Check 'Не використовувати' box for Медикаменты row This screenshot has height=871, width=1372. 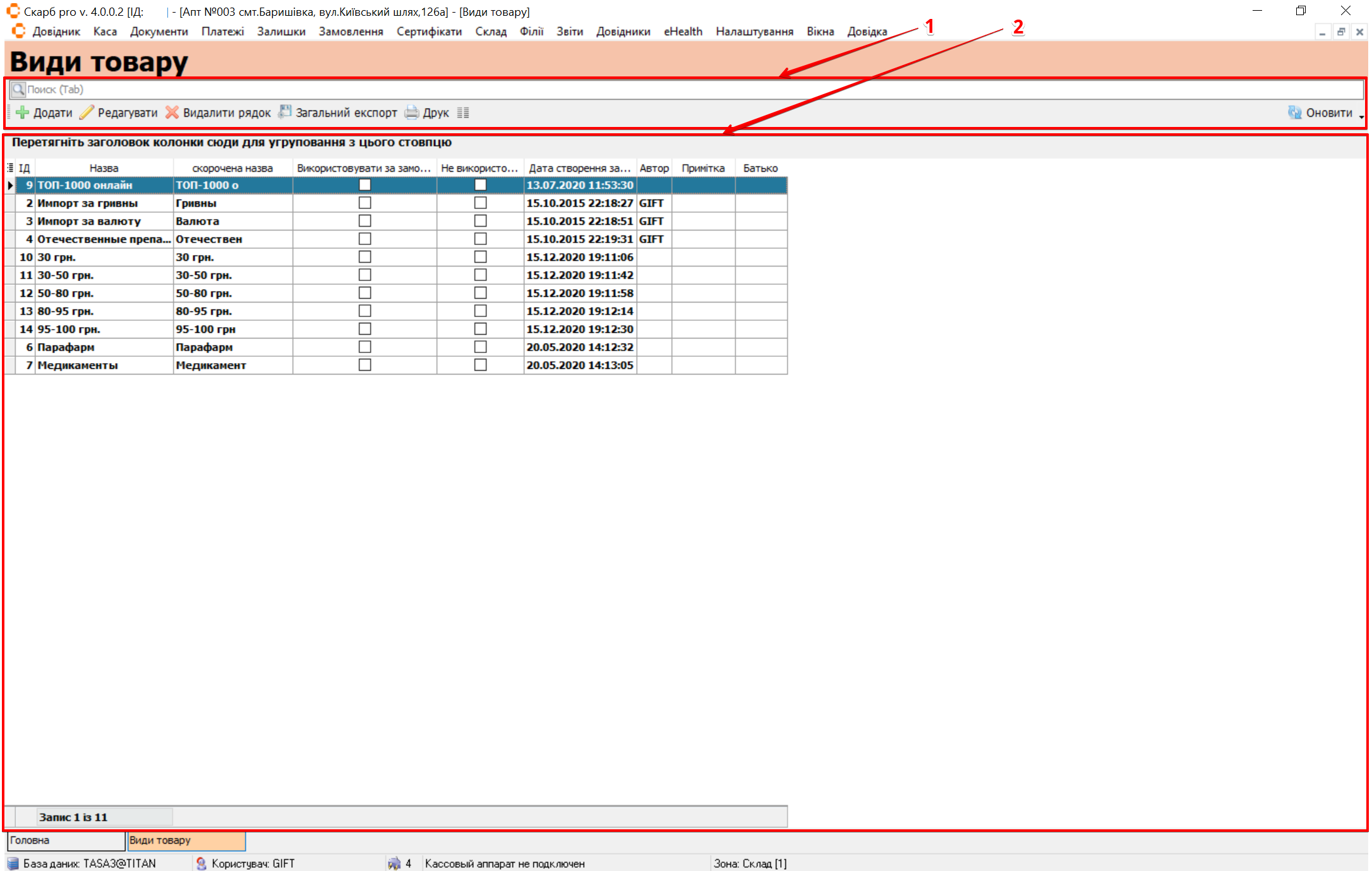point(480,365)
